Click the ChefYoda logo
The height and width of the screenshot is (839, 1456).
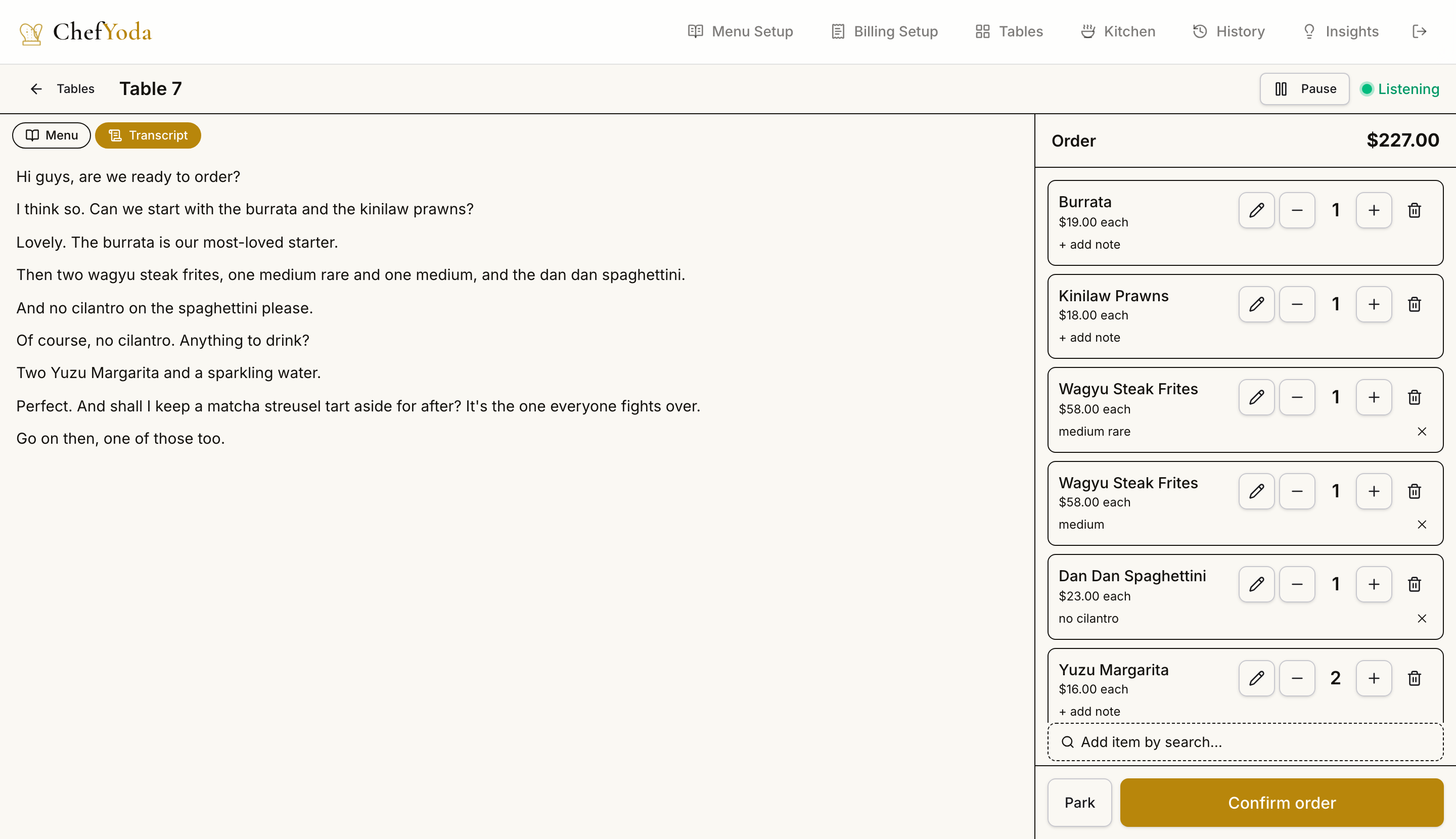click(x=85, y=32)
